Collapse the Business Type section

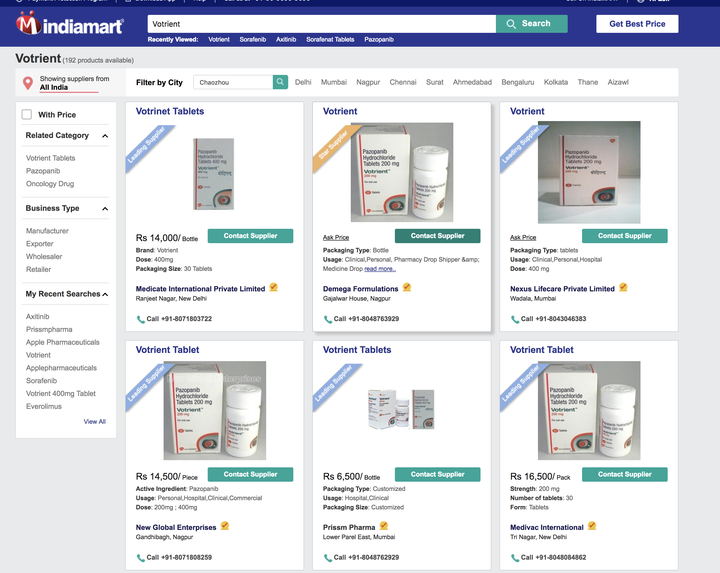105,209
